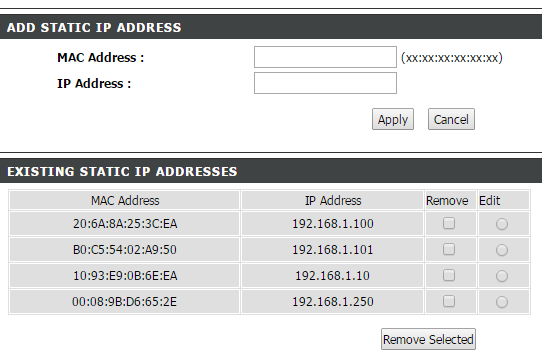Click the Remove Selected button

[428, 339]
